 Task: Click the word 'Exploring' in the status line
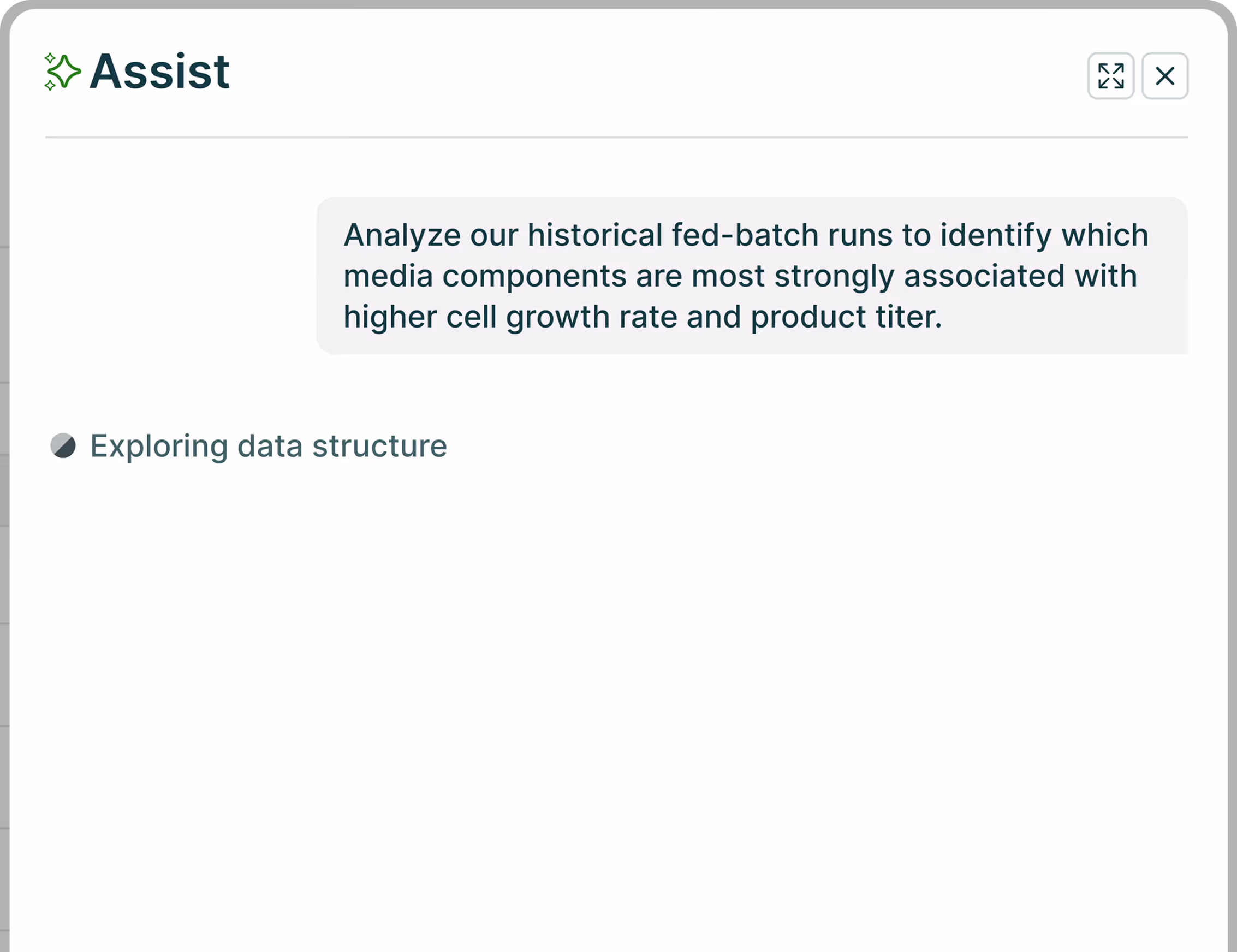[x=159, y=445]
